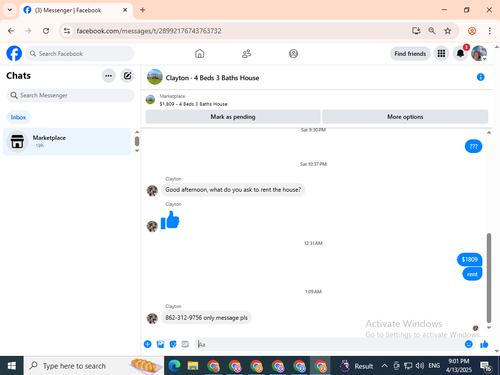Click the conversation vertical scrollbar
This screenshot has height=375, width=500.
(489, 278)
